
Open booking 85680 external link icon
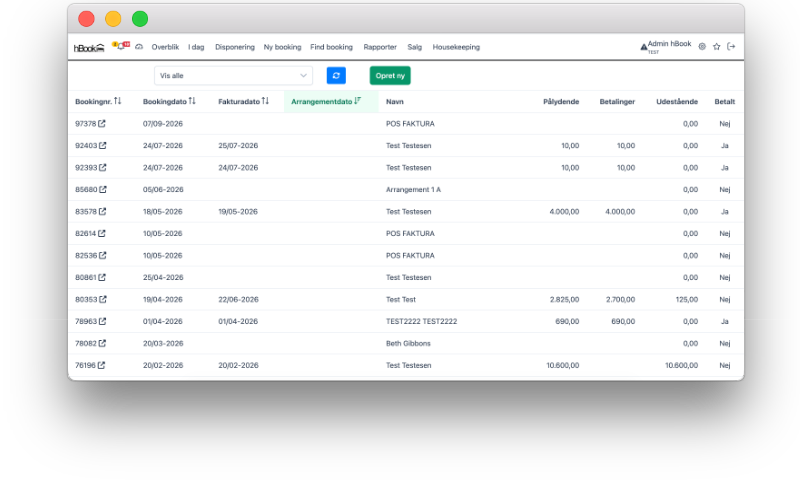point(103,189)
